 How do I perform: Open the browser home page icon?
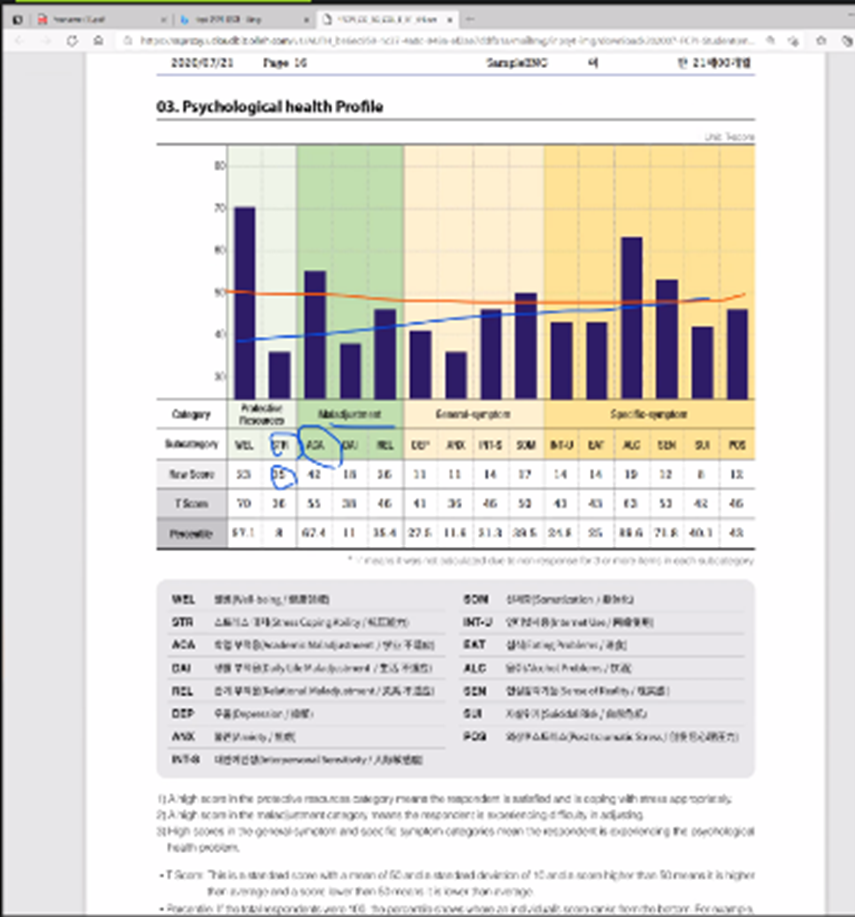click(x=98, y=41)
